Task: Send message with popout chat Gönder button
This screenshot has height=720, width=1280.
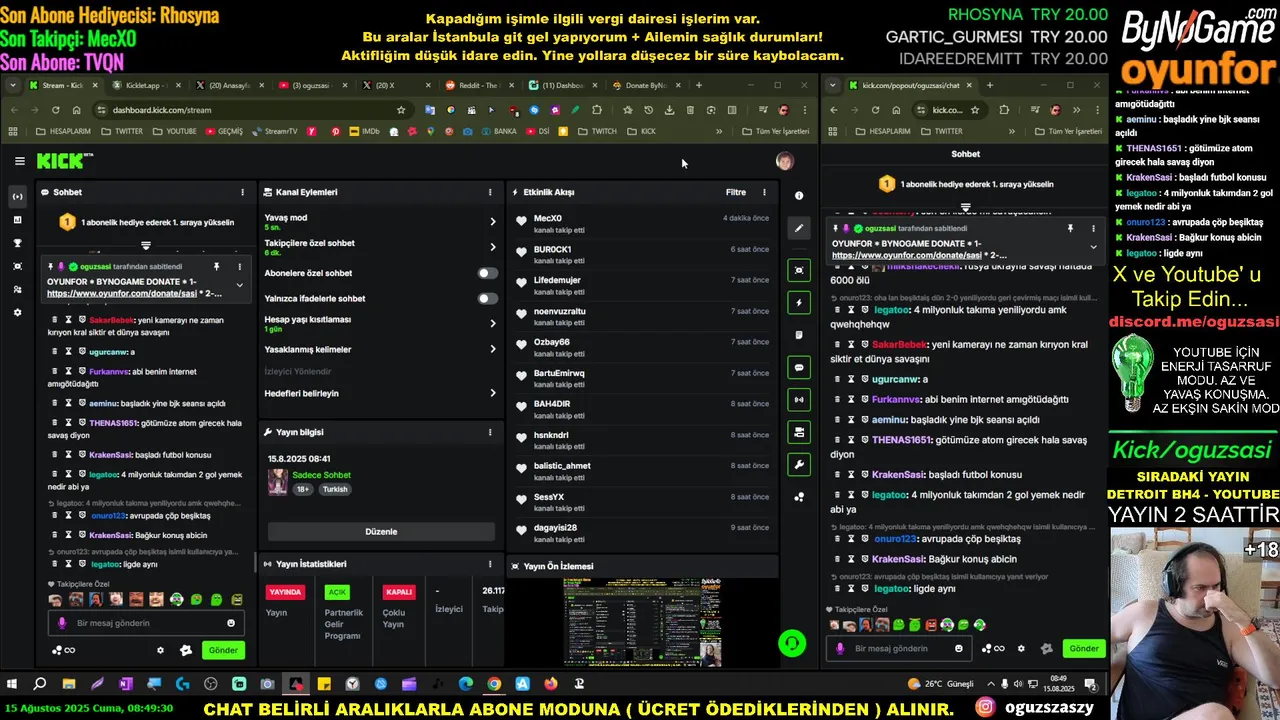Action: [x=1084, y=648]
